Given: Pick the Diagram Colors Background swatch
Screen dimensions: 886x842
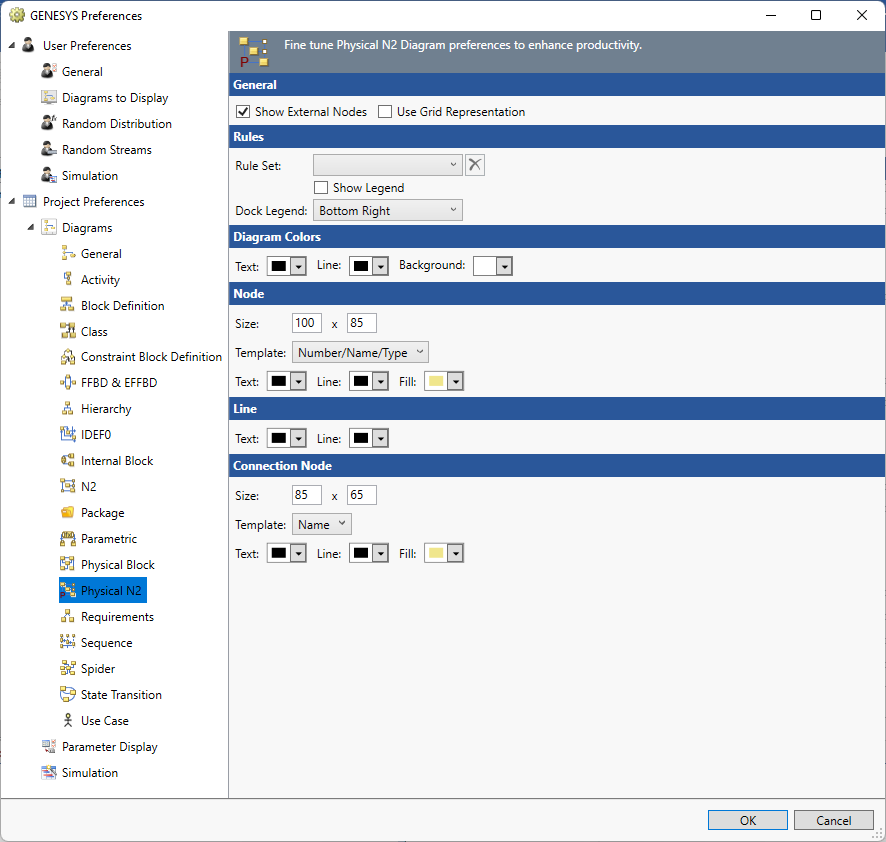Looking at the screenshot, I should click(492, 266).
